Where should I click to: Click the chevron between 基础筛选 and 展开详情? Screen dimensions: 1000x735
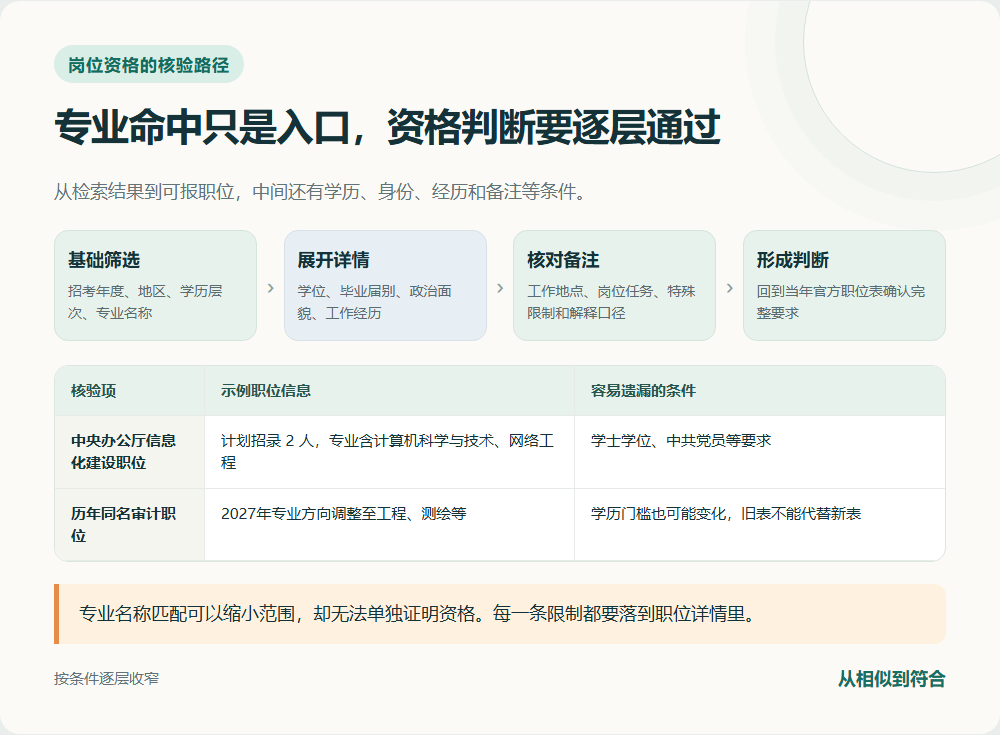[270, 288]
